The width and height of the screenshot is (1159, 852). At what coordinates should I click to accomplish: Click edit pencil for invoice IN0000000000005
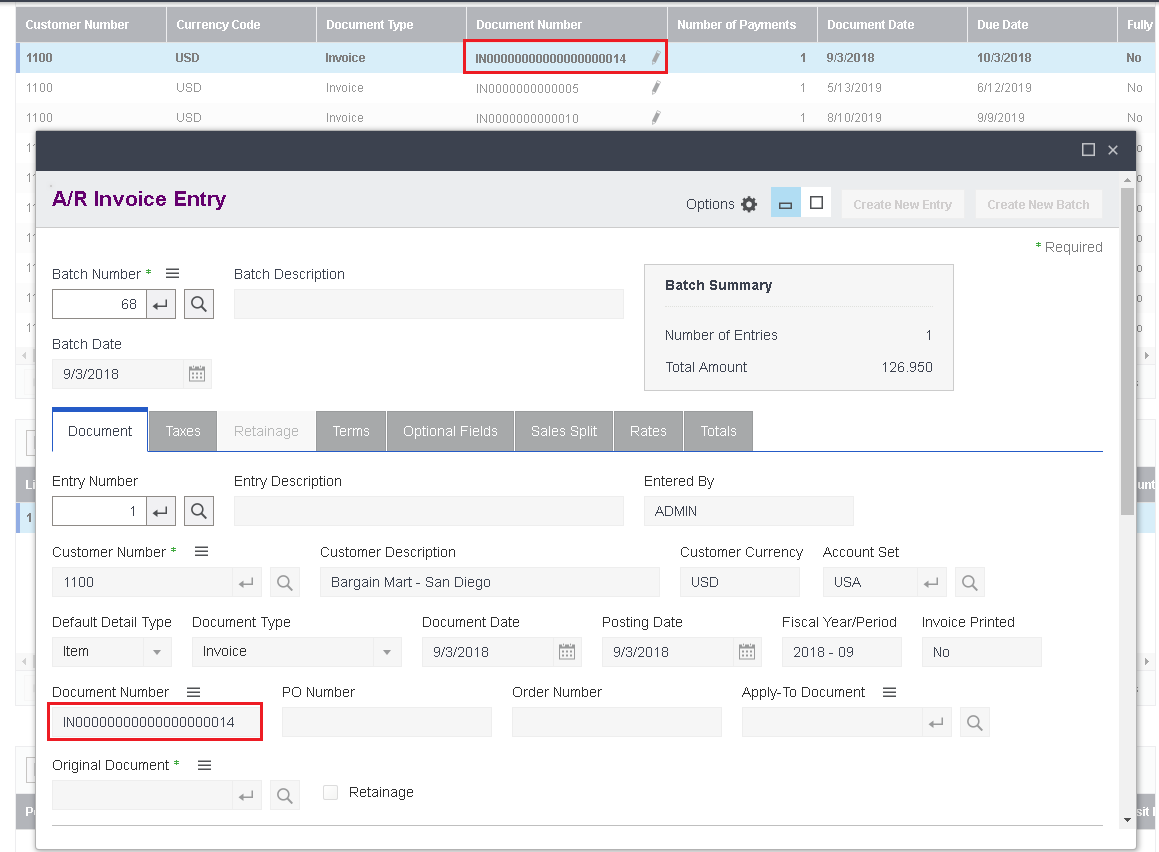pos(656,88)
